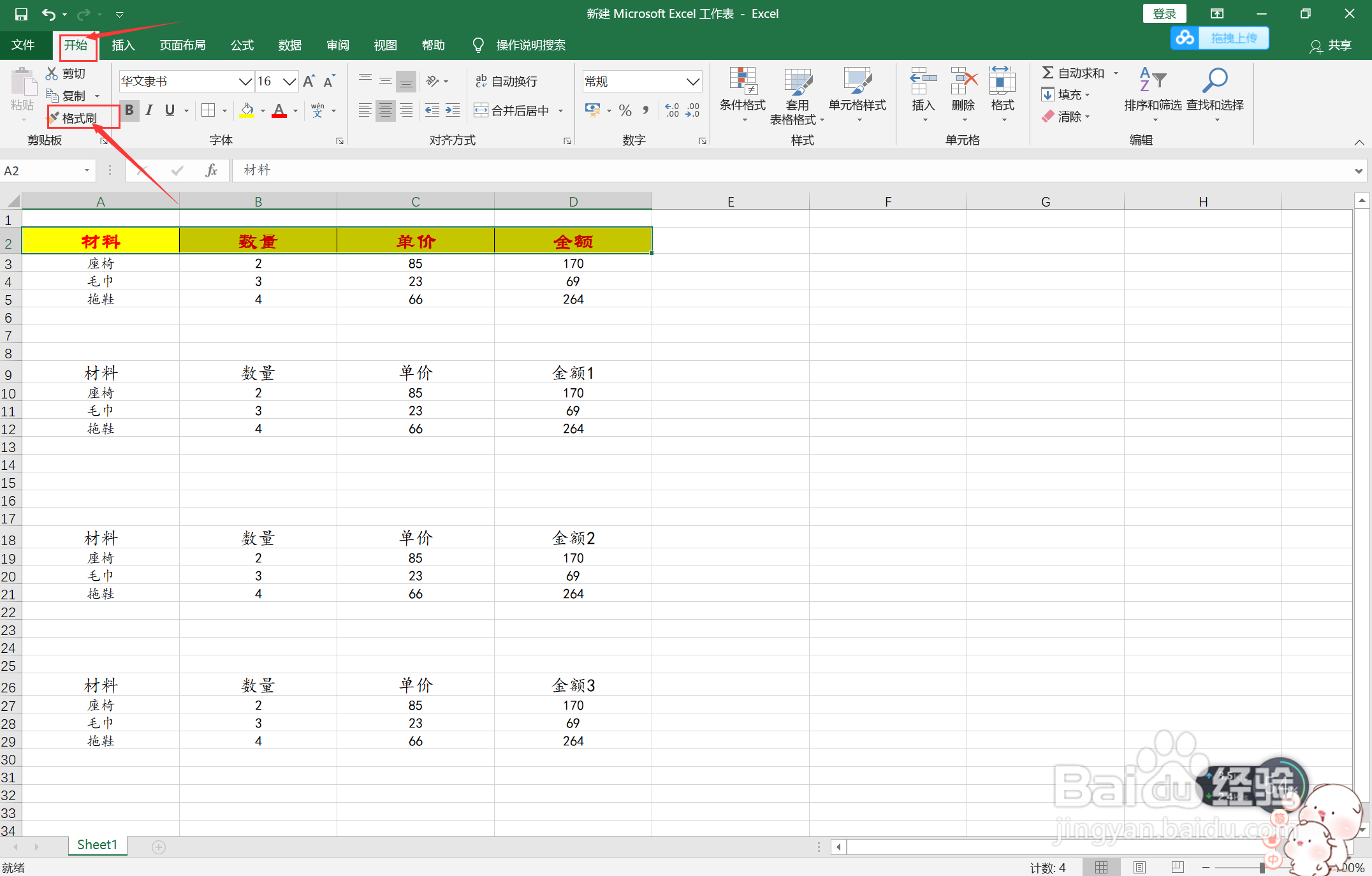Click the percent style number format icon
Screen dimensions: 1372x876
pyautogui.click(x=625, y=111)
